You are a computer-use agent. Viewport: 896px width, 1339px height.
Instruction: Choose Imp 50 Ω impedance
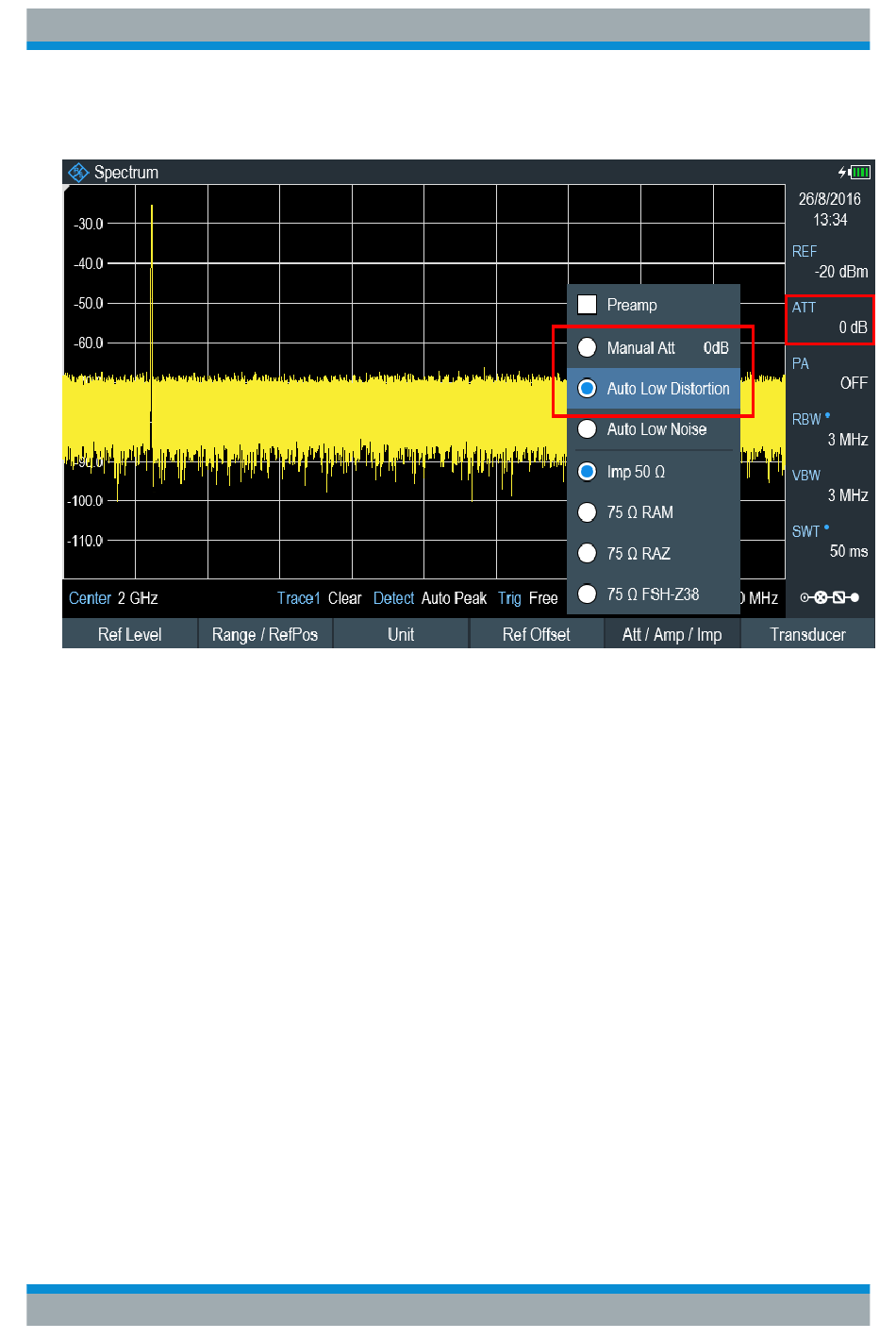654,472
